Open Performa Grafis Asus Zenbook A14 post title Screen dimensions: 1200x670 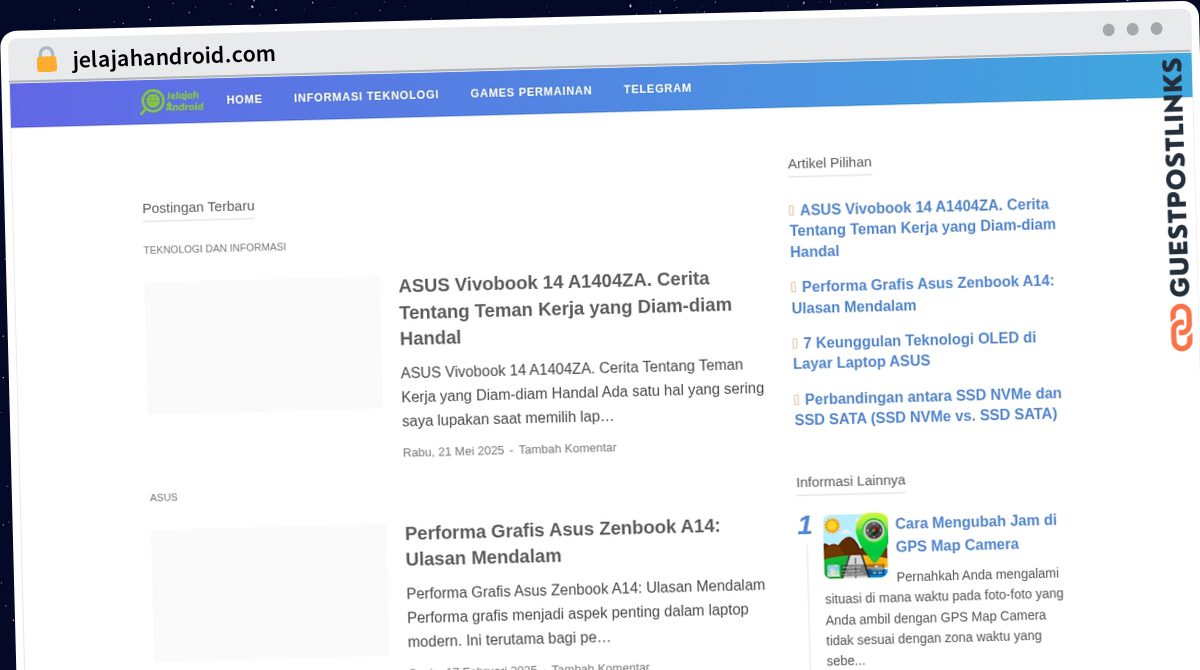(563, 542)
